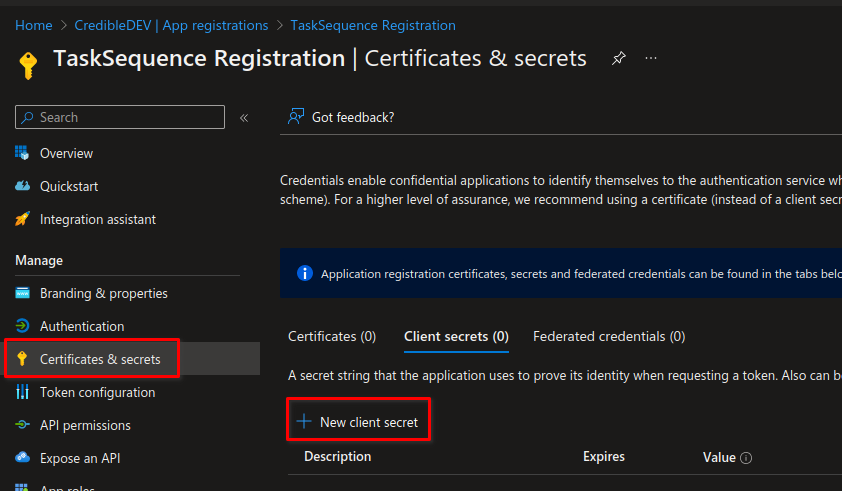The width and height of the screenshot is (842, 491).
Task: Click the Expires column header
Action: tap(604, 457)
